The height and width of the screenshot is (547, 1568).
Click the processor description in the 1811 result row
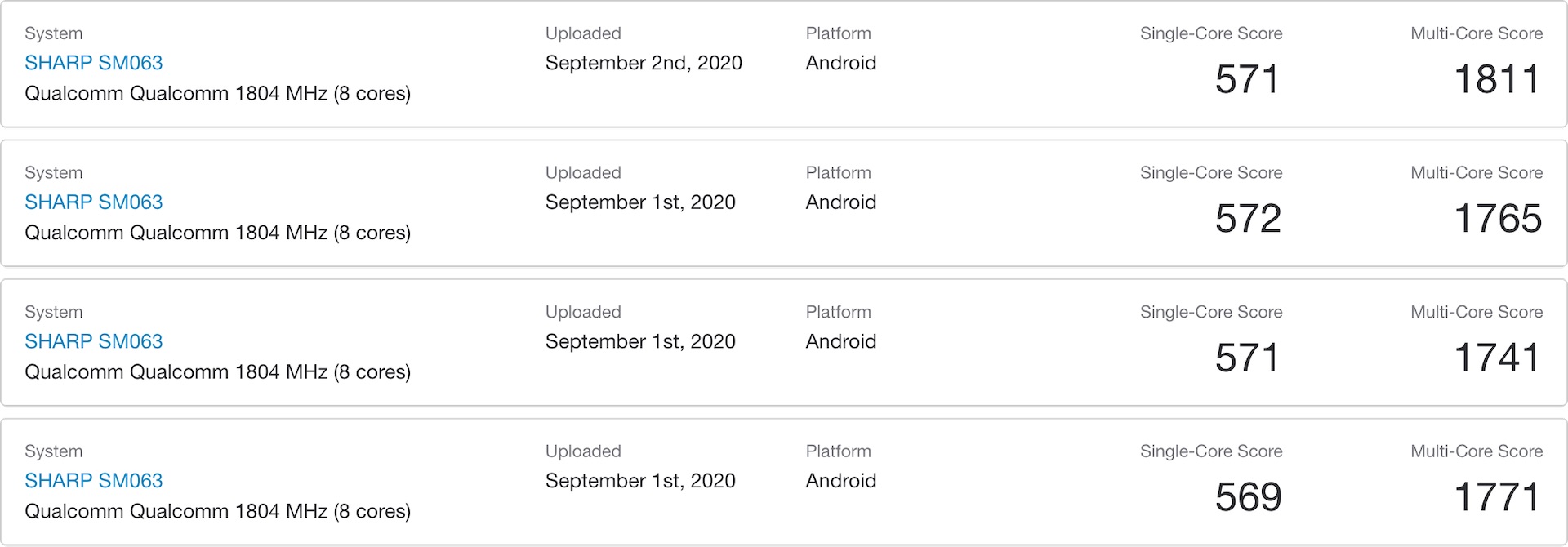click(217, 94)
